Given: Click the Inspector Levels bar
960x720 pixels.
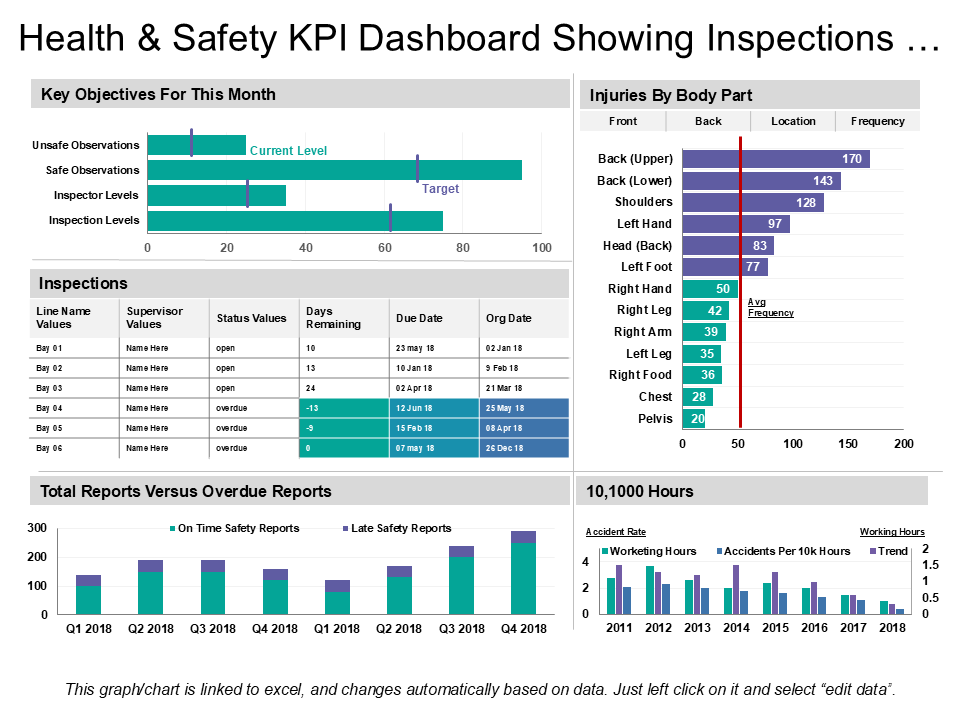Looking at the screenshot, I should tap(217, 195).
